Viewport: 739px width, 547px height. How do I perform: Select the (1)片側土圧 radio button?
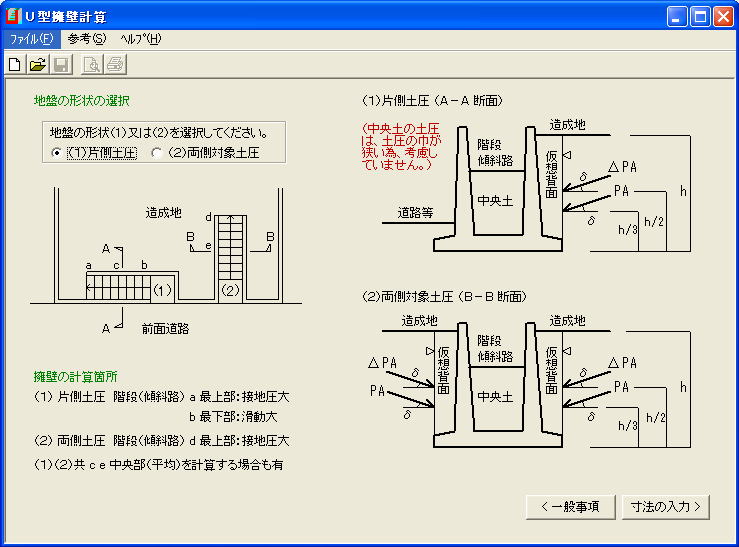56,153
